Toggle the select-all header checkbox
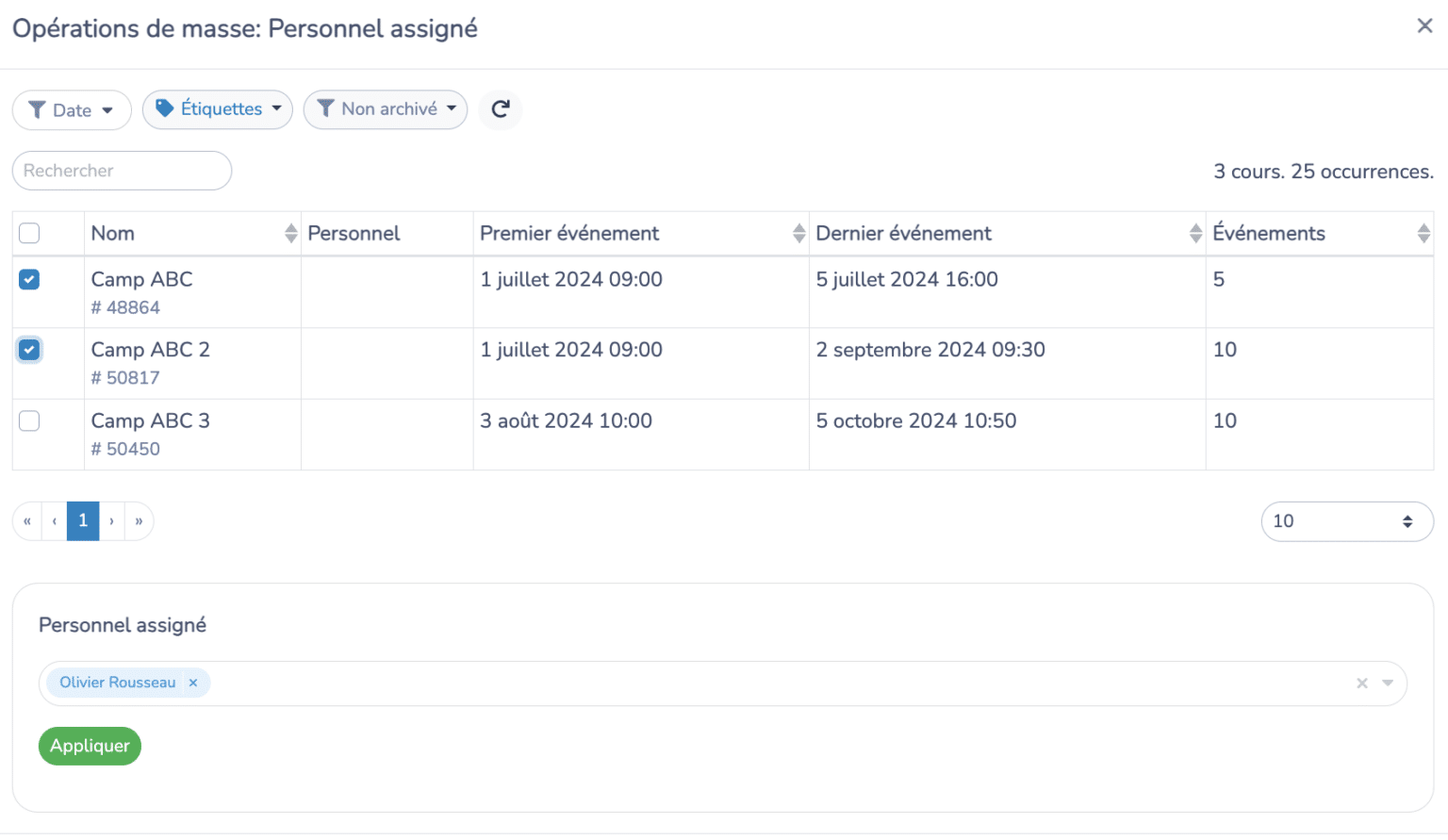1448x840 pixels. [x=29, y=233]
